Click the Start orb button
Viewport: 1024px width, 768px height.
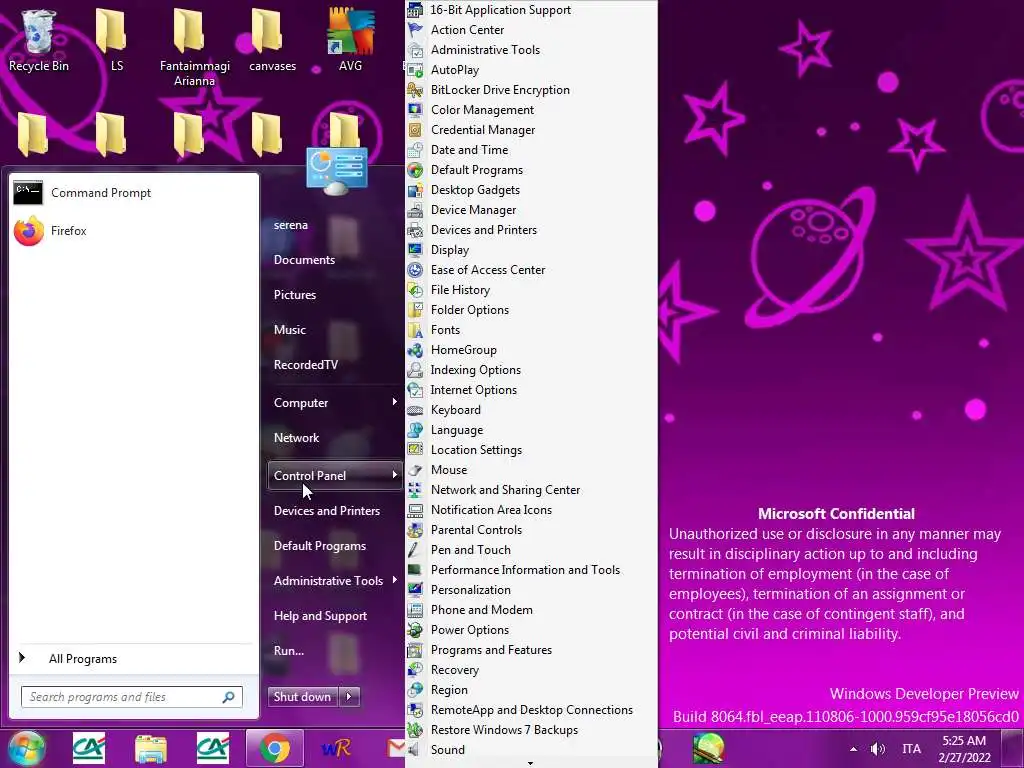25,748
